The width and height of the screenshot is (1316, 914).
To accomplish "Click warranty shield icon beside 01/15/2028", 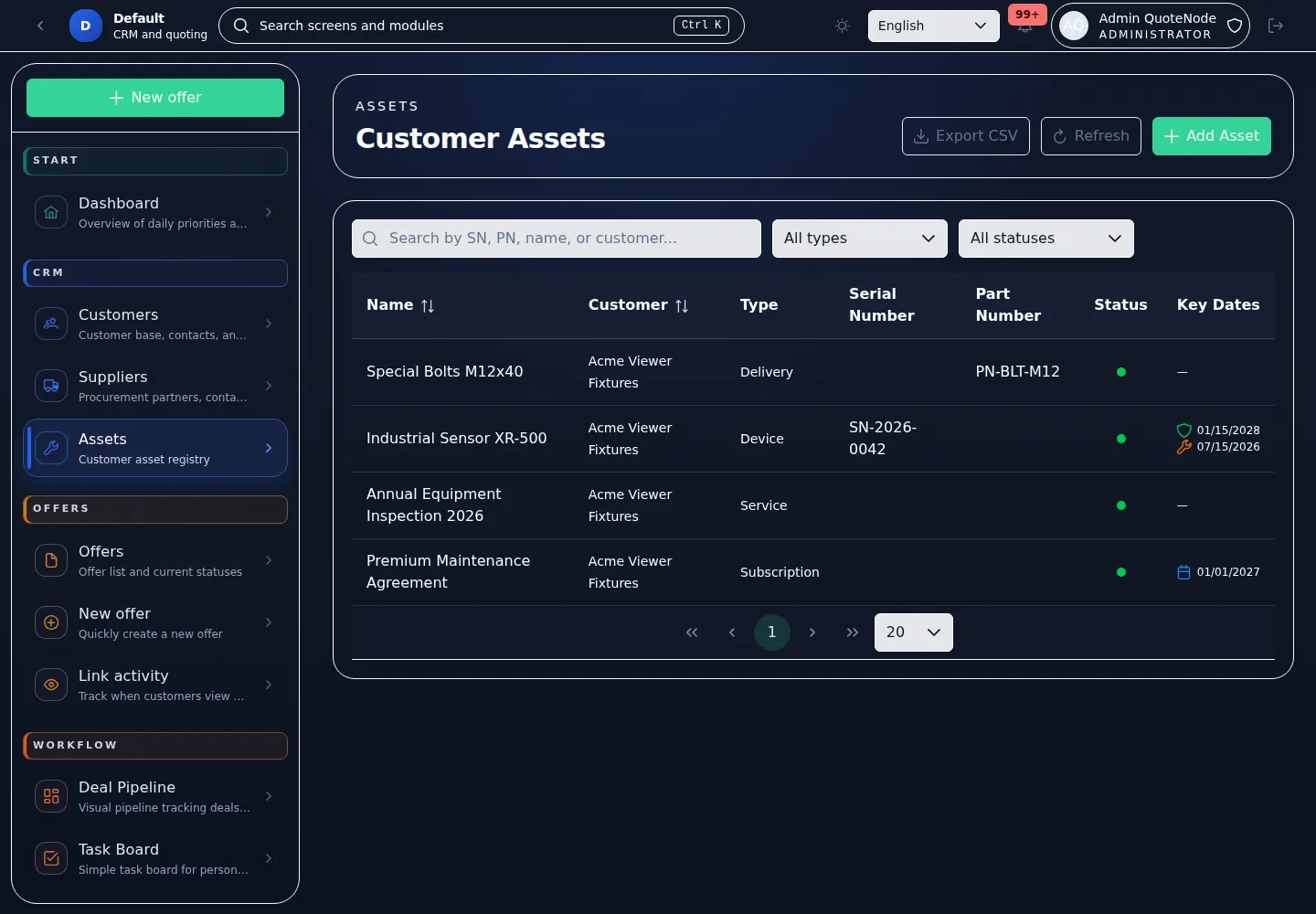I will pyautogui.click(x=1184, y=430).
